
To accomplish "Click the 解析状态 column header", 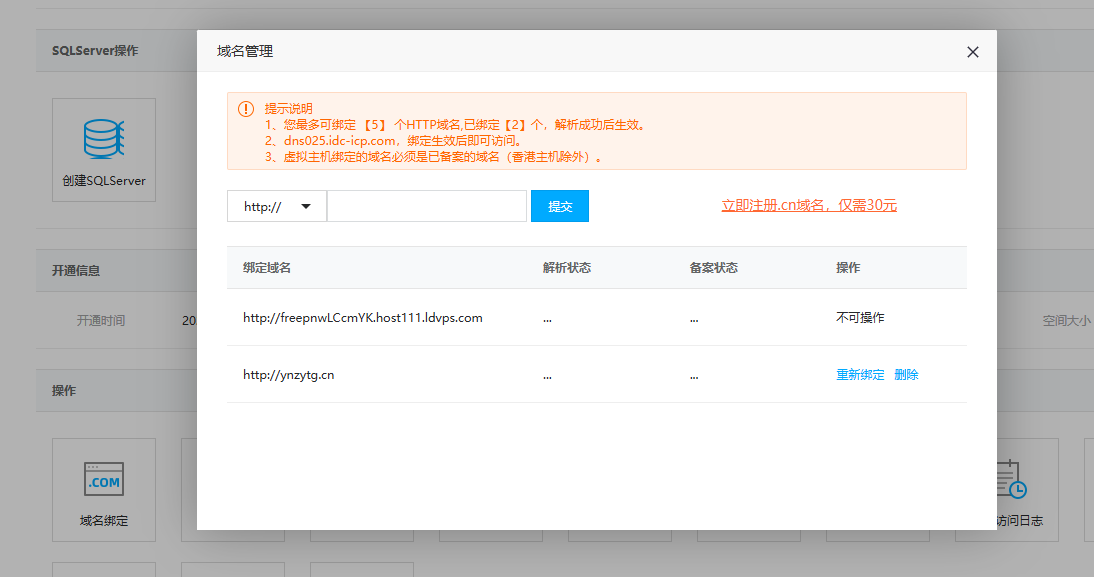I will coord(567,268).
